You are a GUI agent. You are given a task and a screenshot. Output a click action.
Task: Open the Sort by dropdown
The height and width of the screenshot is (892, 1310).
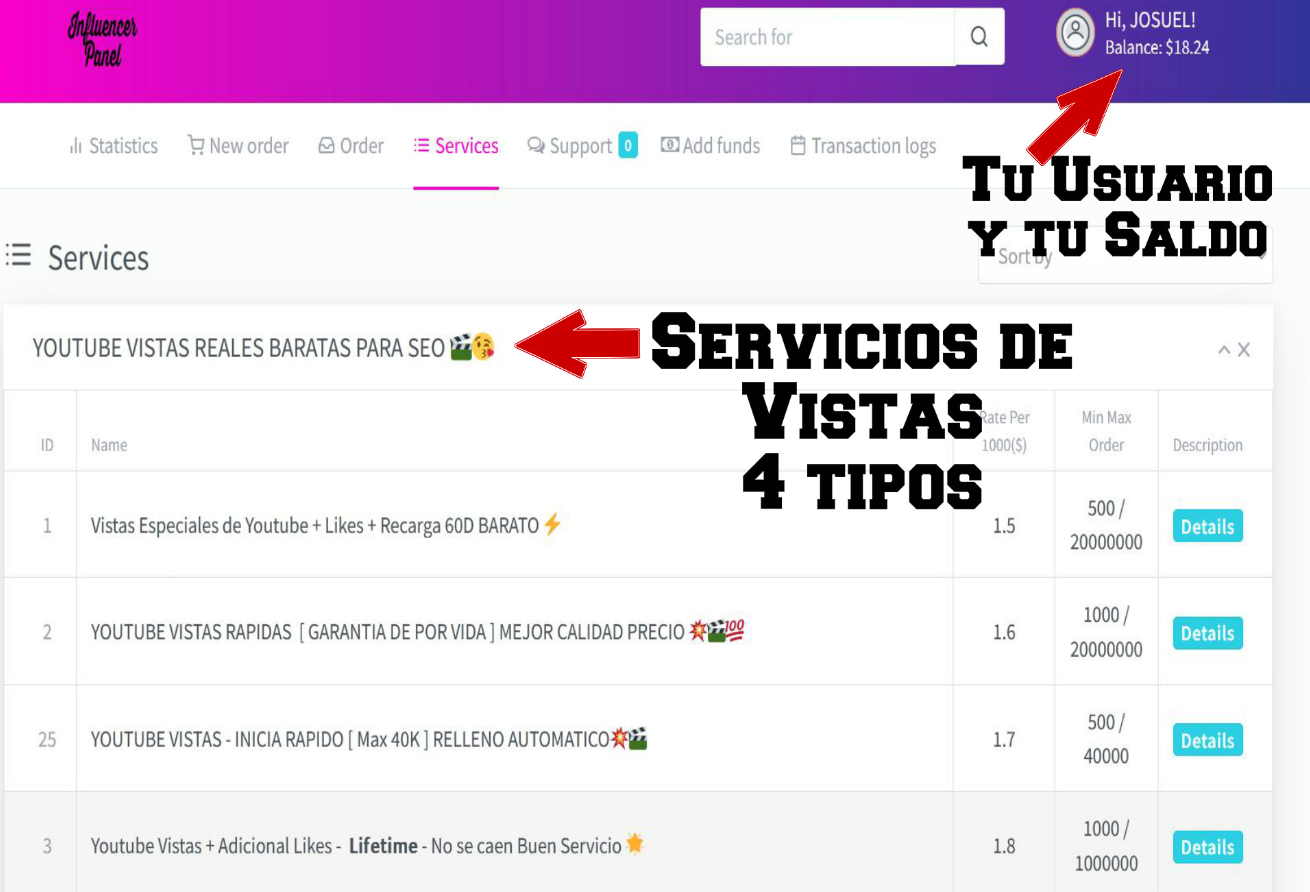[x=1125, y=257]
